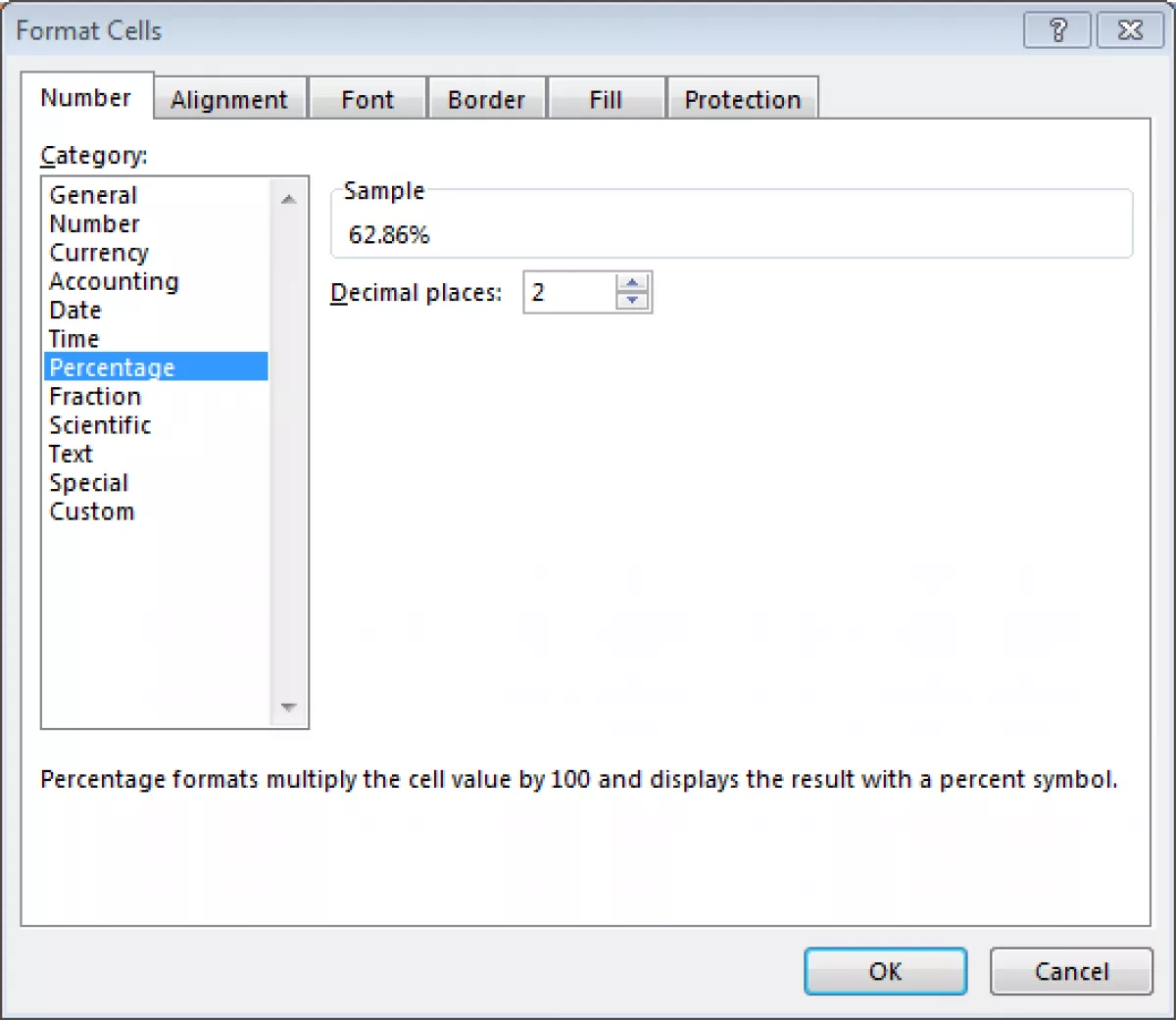Dismiss dialog with Cancel button
This screenshot has width=1176, height=1020.
[1071, 971]
